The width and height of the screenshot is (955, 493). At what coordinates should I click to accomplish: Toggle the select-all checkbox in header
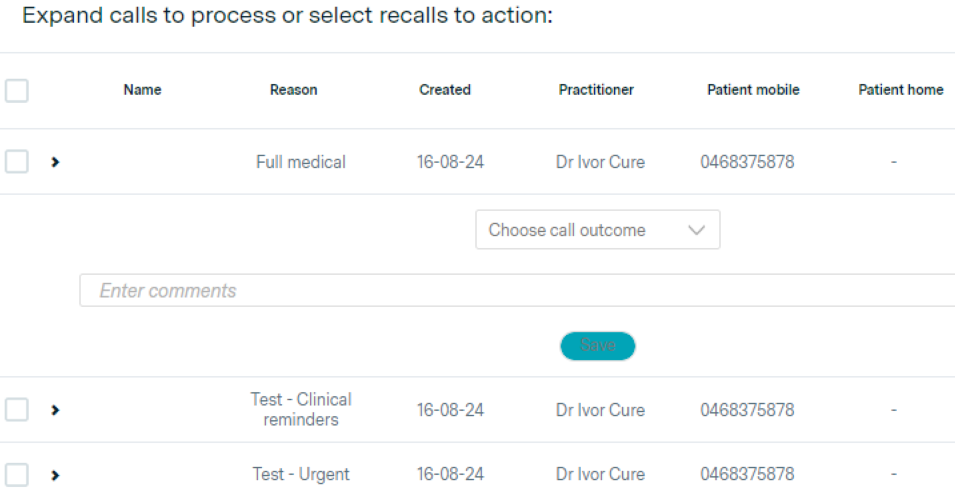tap(16, 90)
